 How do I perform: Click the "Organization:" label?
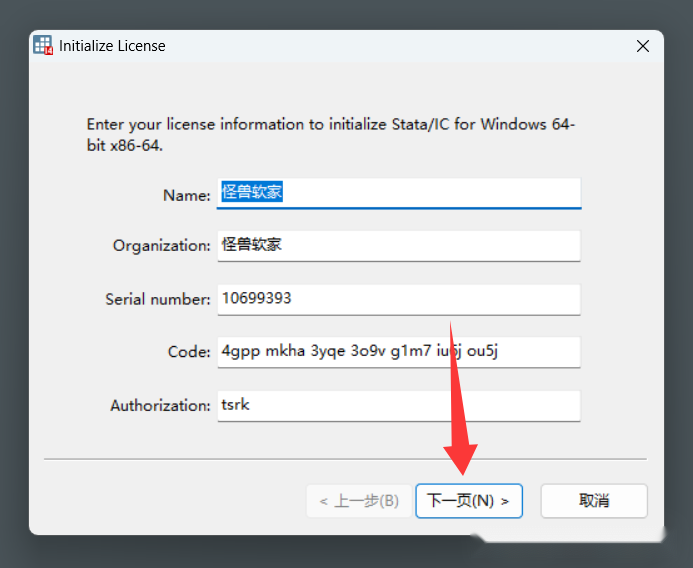pyautogui.click(x=162, y=246)
